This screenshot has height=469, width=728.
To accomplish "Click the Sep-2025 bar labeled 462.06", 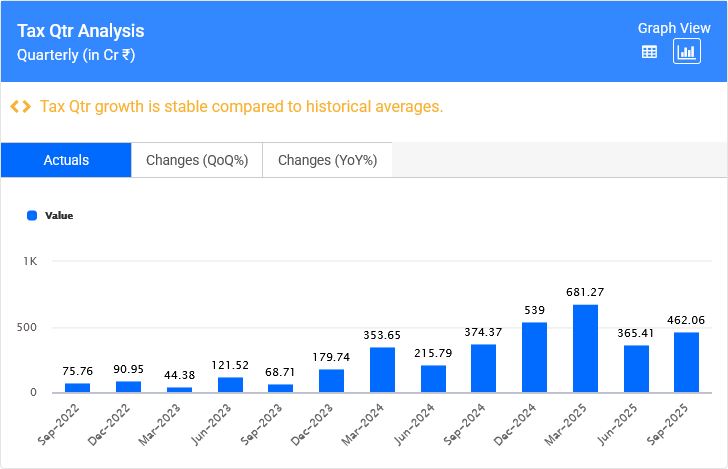I will tap(686, 363).
